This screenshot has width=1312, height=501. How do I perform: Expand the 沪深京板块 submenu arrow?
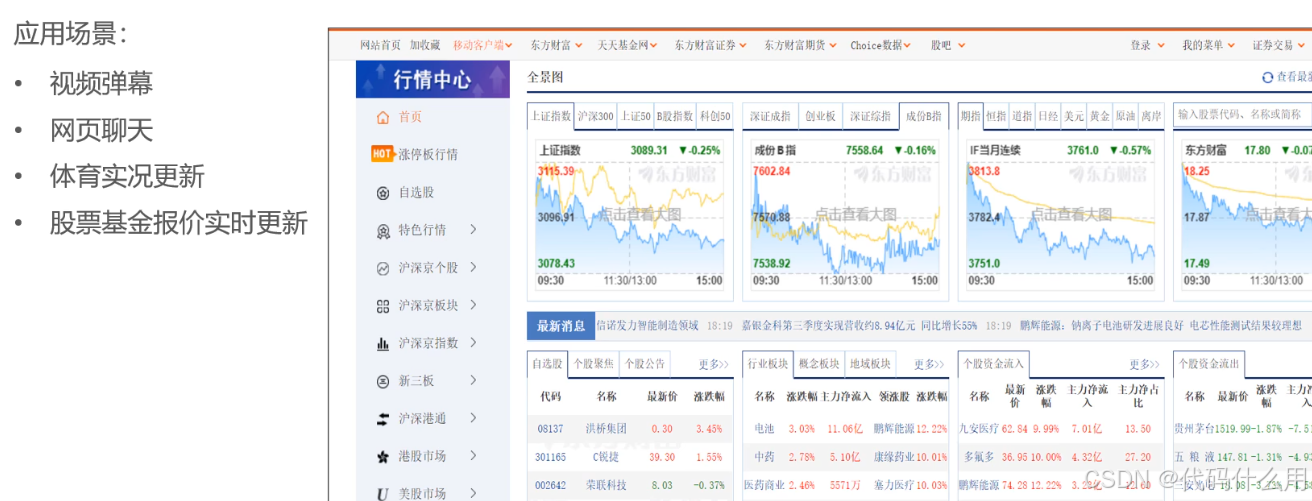(473, 305)
